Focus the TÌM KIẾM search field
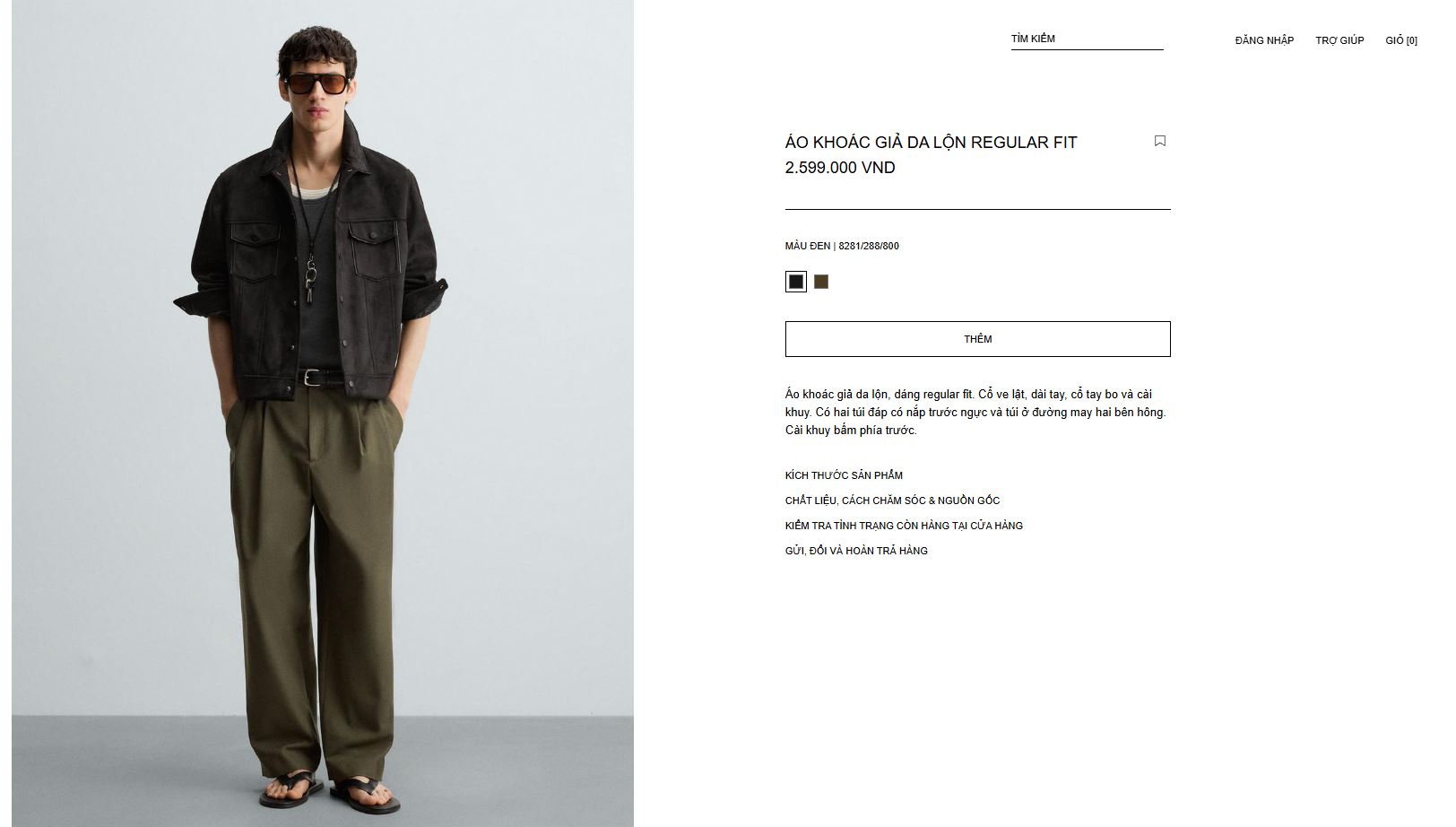 (x=1087, y=39)
